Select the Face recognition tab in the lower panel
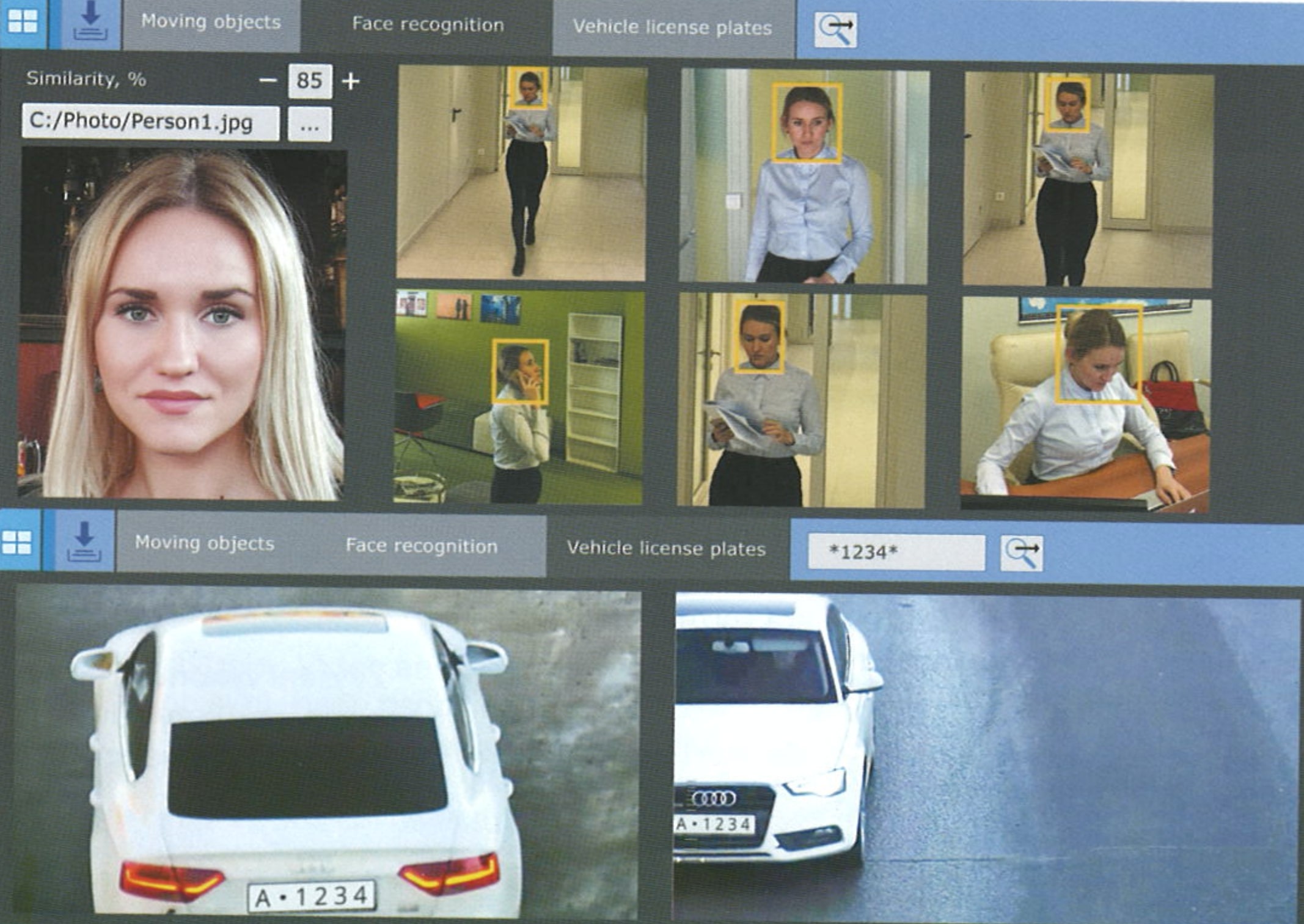The height and width of the screenshot is (924, 1304). [422, 546]
